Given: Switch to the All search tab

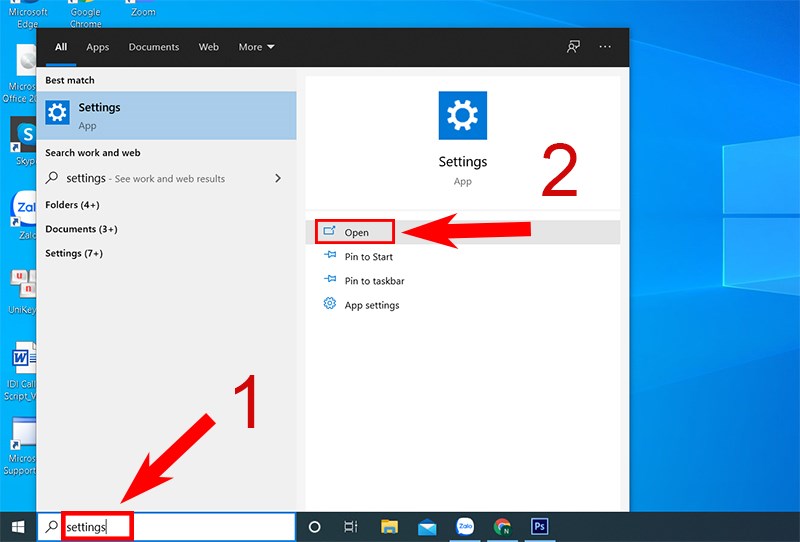Looking at the screenshot, I should (61, 47).
